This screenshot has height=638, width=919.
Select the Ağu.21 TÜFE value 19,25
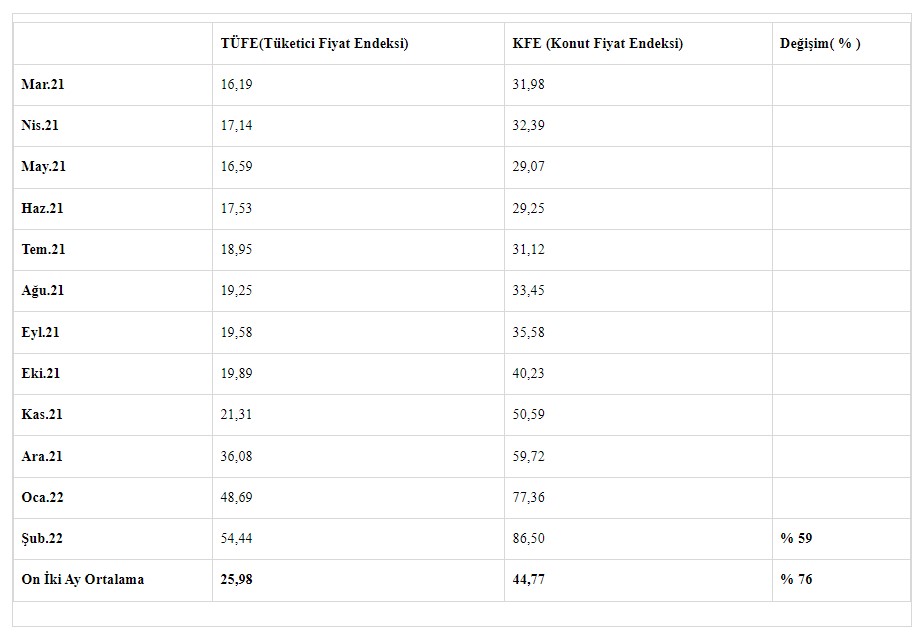point(236,291)
